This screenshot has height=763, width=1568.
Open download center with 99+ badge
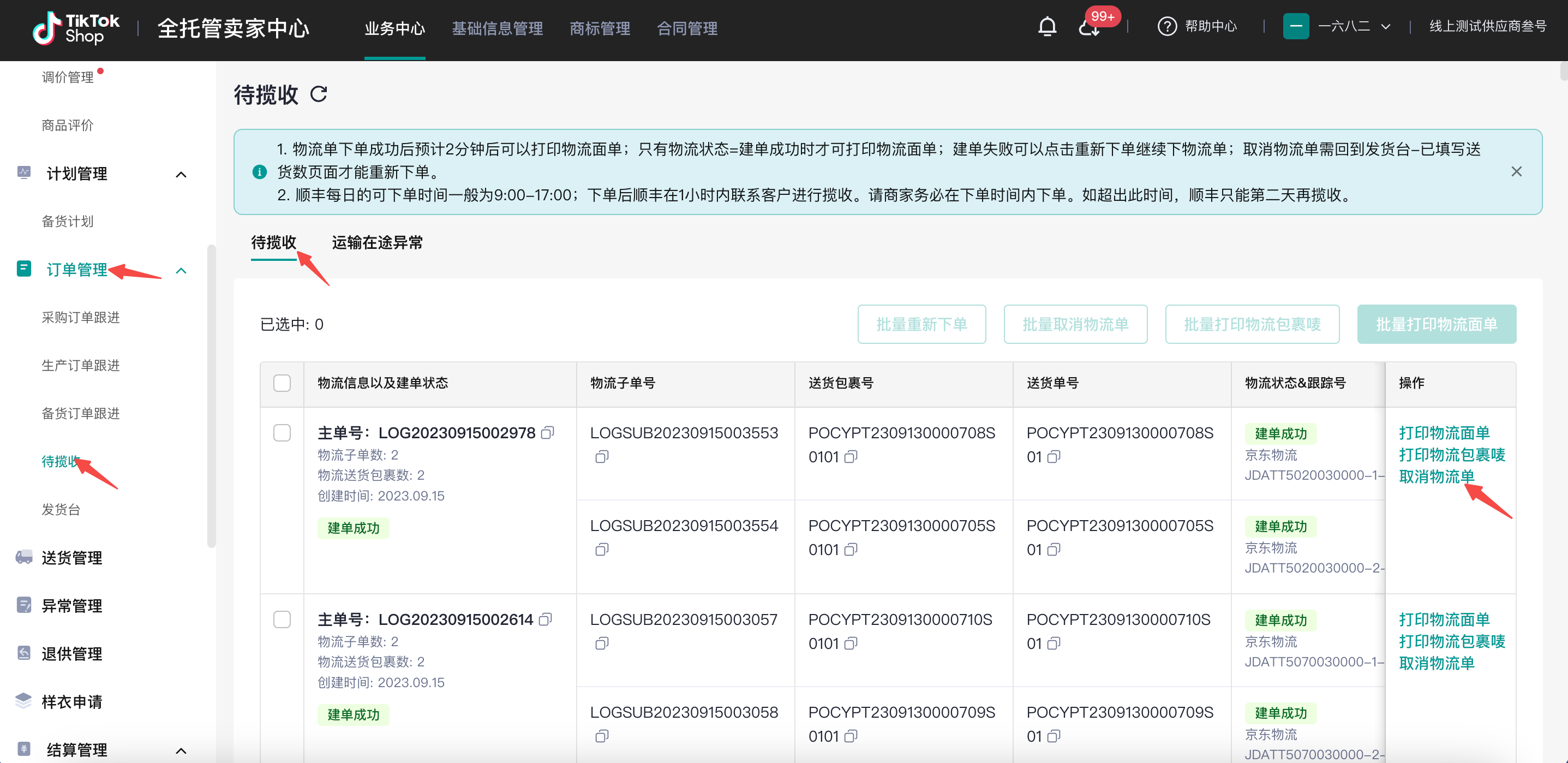[x=1089, y=28]
